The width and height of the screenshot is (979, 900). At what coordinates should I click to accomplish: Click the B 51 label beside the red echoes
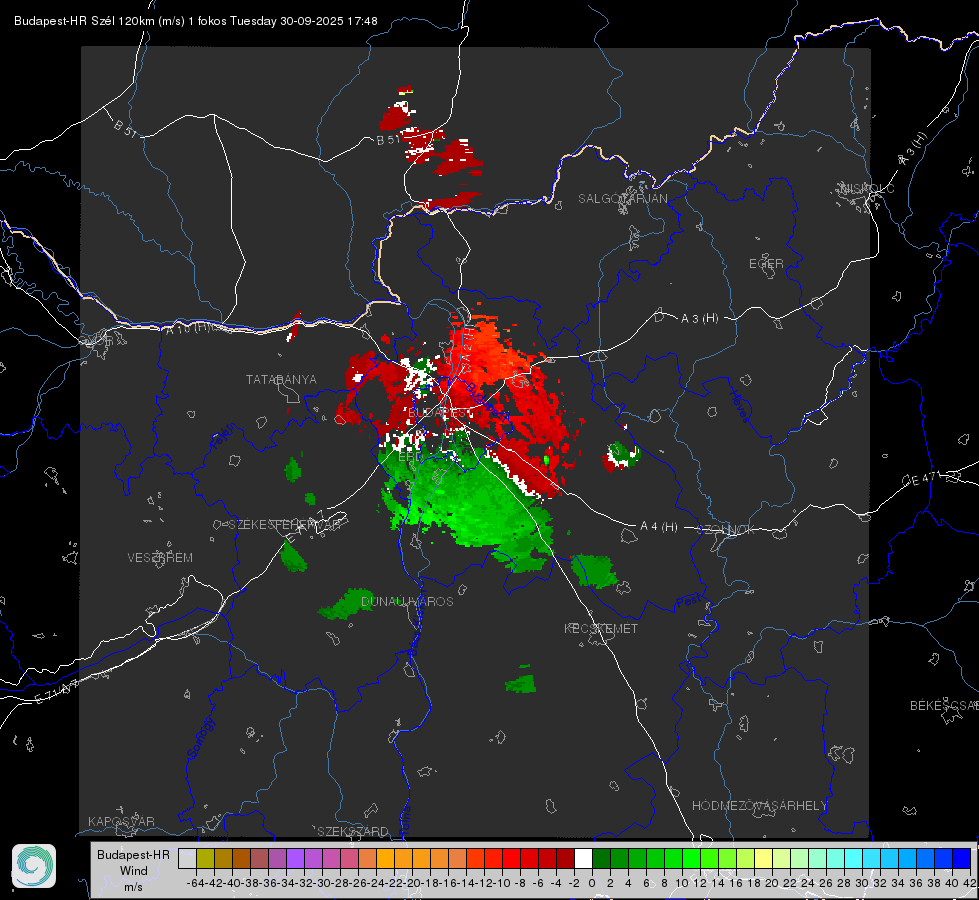[388, 140]
